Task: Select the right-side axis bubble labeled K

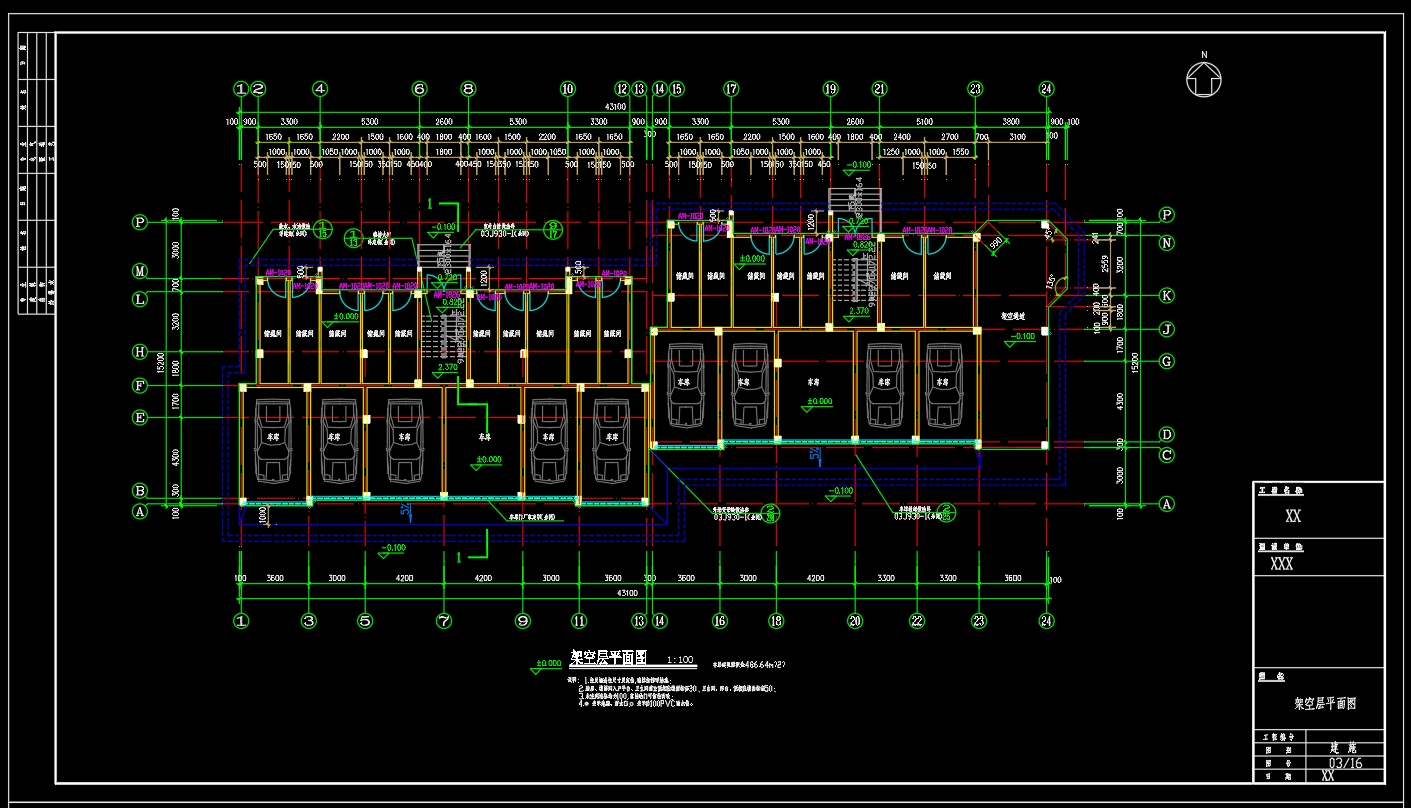Action: coord(1166,295)
